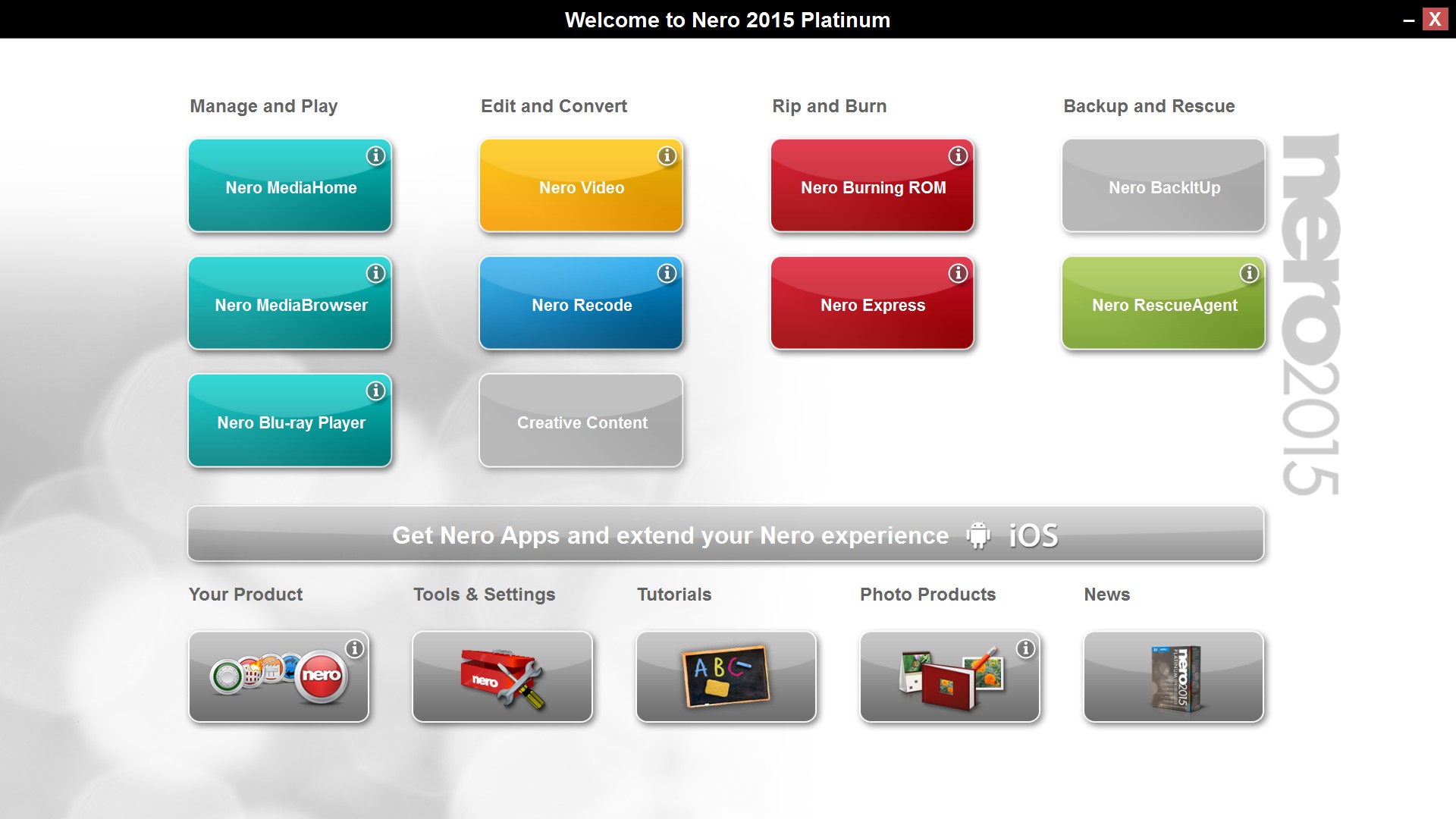Minimize the Nero welcome window
This screenshot has height=819, width=1456.
pyautogui.click(x=1408, y=20)
